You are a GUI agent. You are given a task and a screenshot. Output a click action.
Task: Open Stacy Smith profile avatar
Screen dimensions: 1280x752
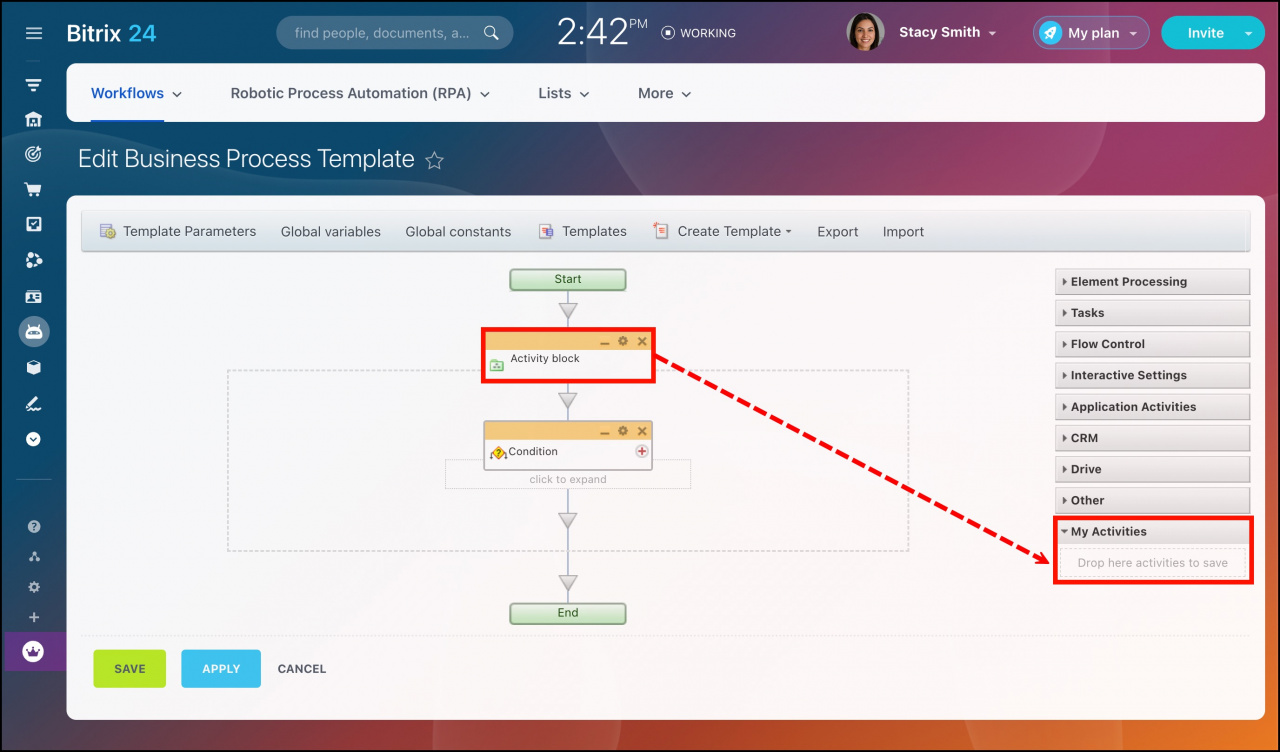865,32
